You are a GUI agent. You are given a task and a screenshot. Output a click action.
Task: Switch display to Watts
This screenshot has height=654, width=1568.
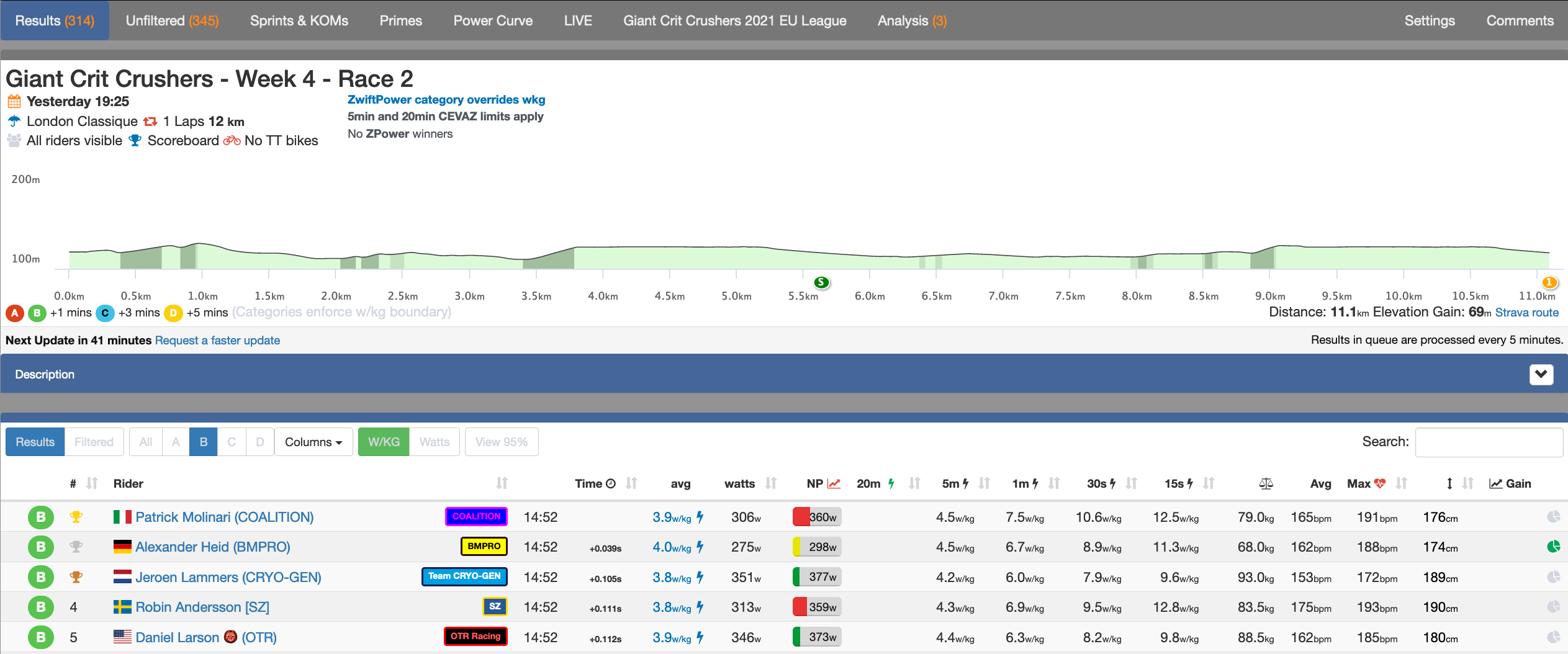click(435, 442)
